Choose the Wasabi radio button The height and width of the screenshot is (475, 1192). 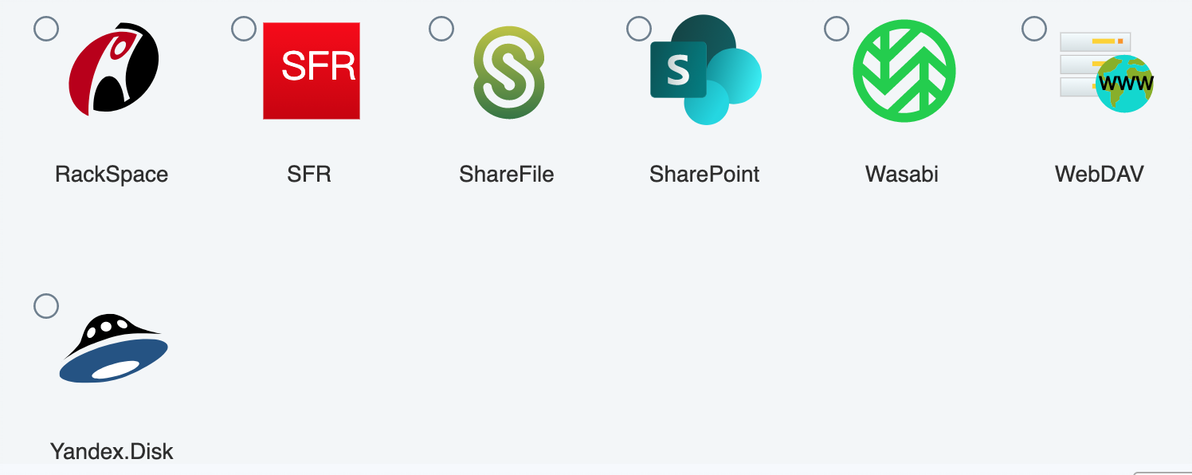tap(837, 29)
